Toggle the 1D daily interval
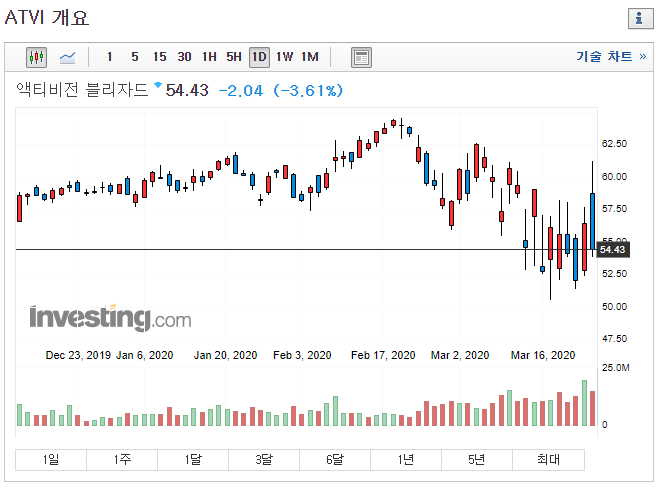Viewport: 665px width, 489px height. click(259, 57)
